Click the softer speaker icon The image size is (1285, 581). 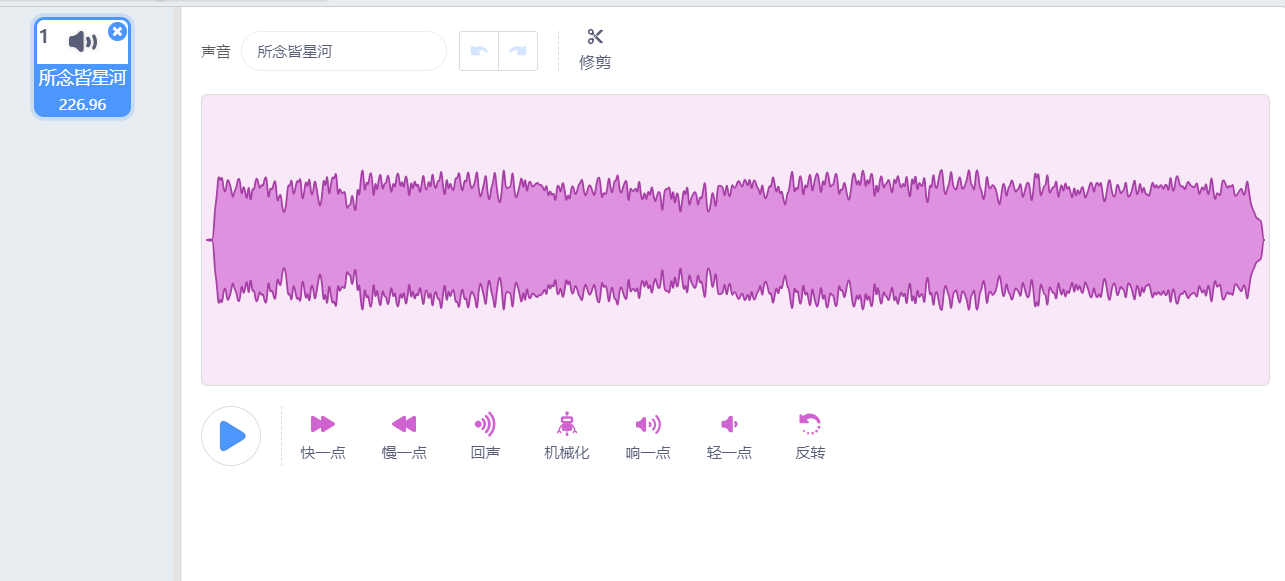point(729,424)
